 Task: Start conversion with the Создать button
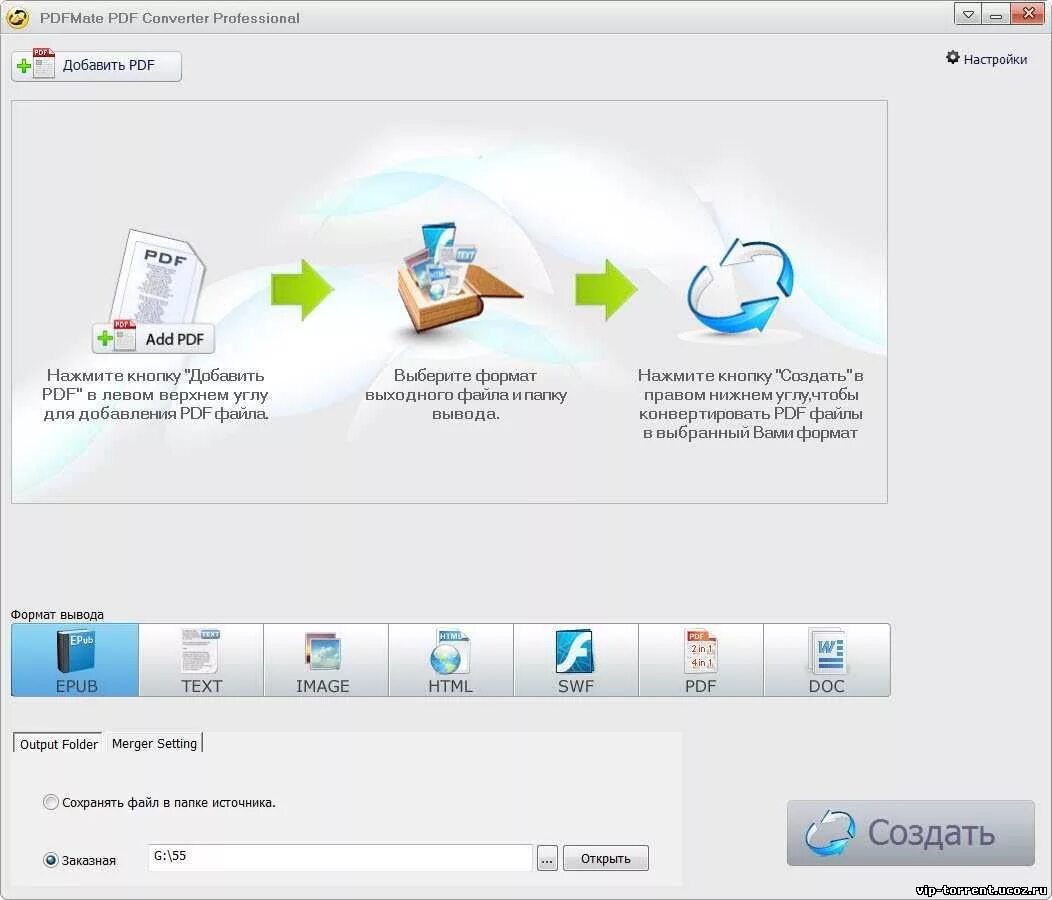(x=910, y=833)
